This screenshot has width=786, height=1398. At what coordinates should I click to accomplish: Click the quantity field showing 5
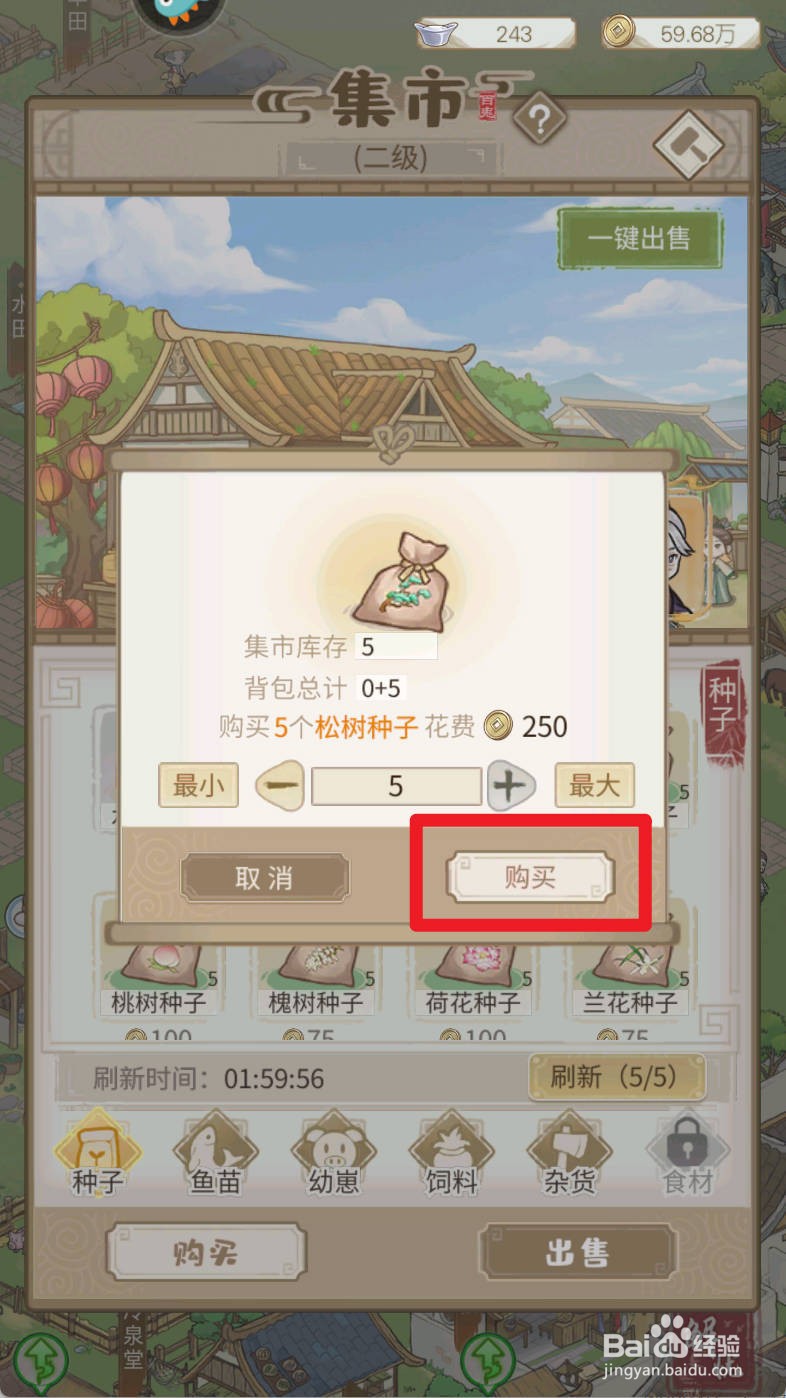397,786
